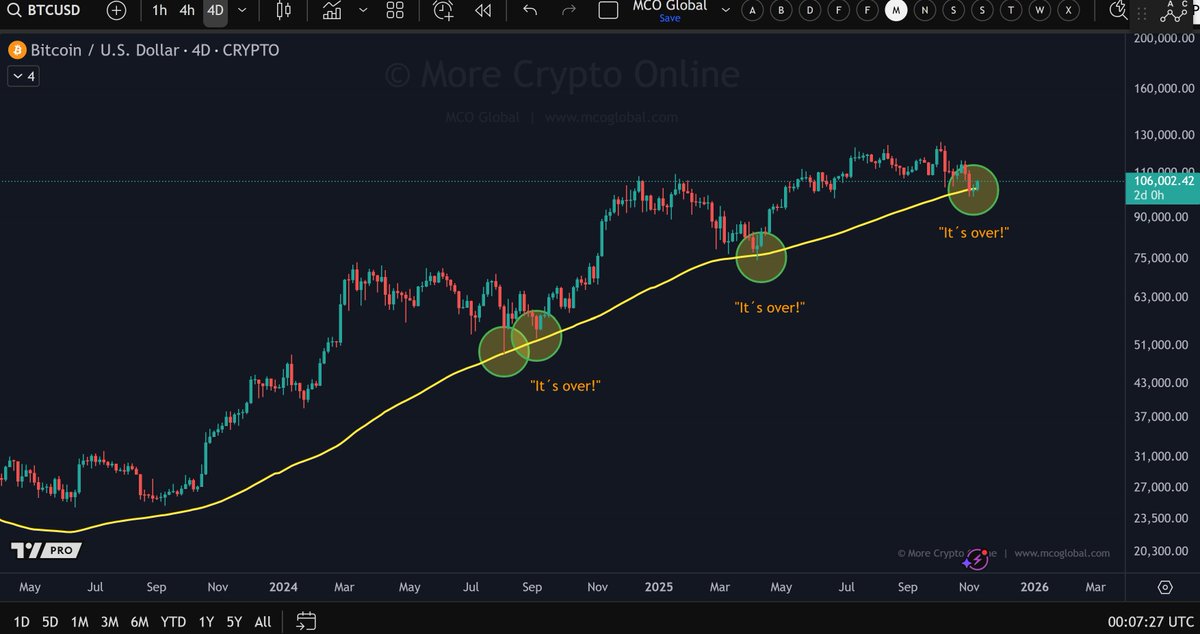Set date range to 1Y
The width and height of the screenshot is (1200, 634).
pyautogui.click(x=206, y=621)
